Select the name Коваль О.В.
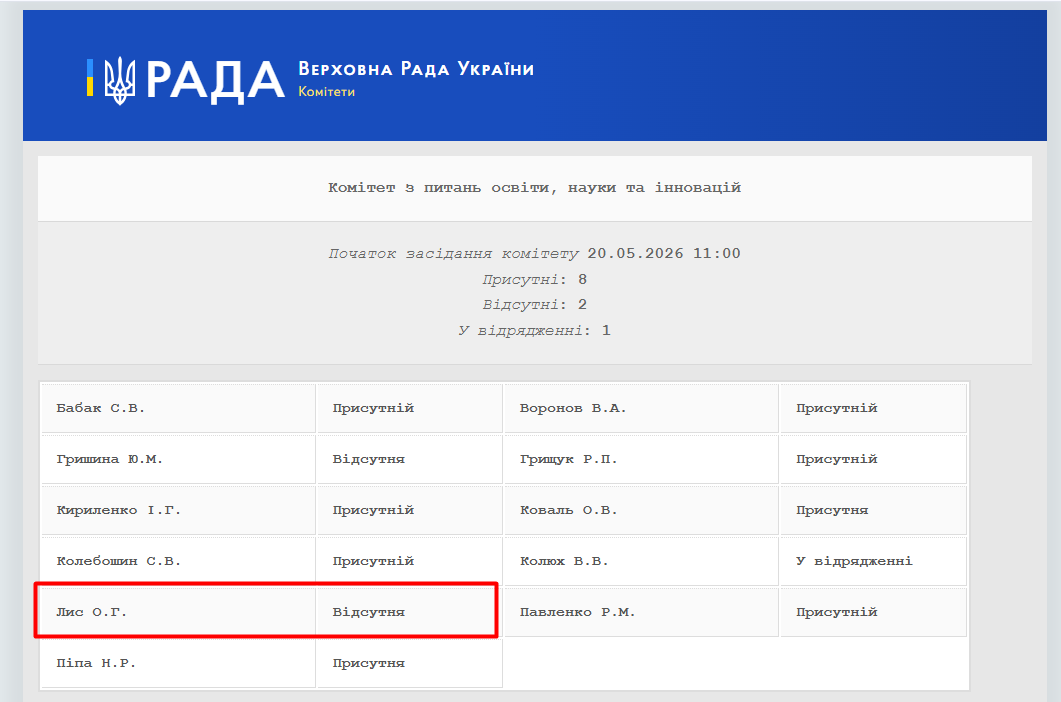This screenshot has width=1061, height=702. pyautogui.click(x=568, y=510)
